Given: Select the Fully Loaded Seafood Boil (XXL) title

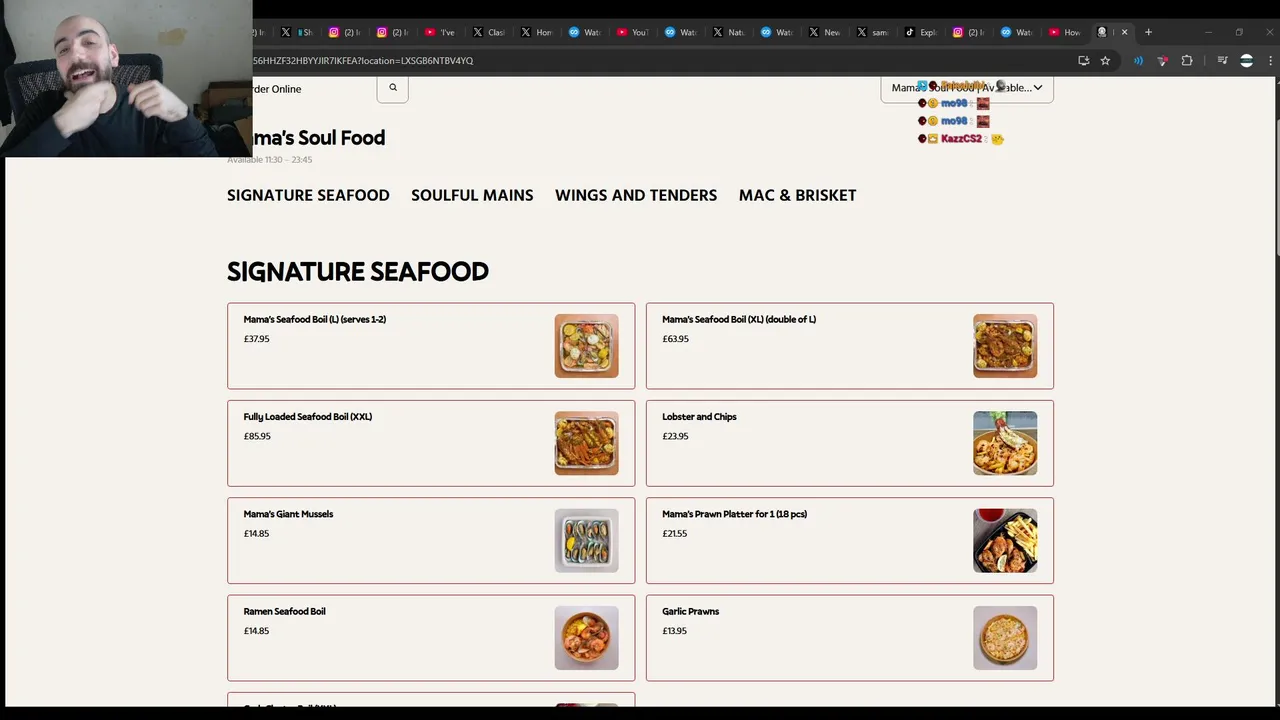Looking at the screenshot, I should coord(308,417).
